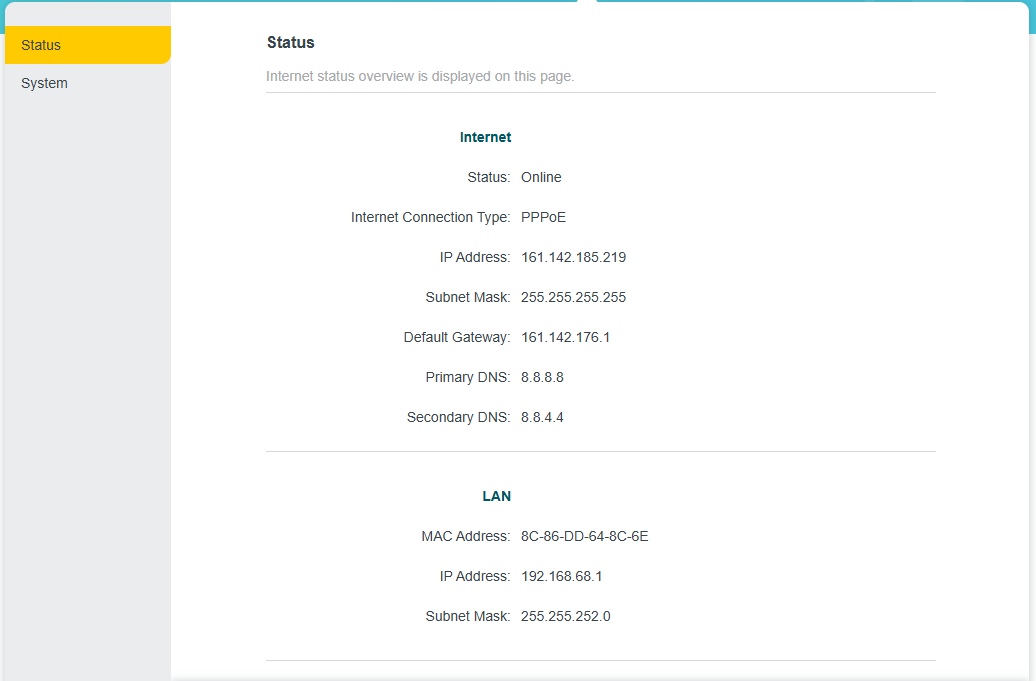Screen dimensions: 1036x681
Task: Select the LAN subnet mask 255.255.252.0
Action: coord(566,616)
